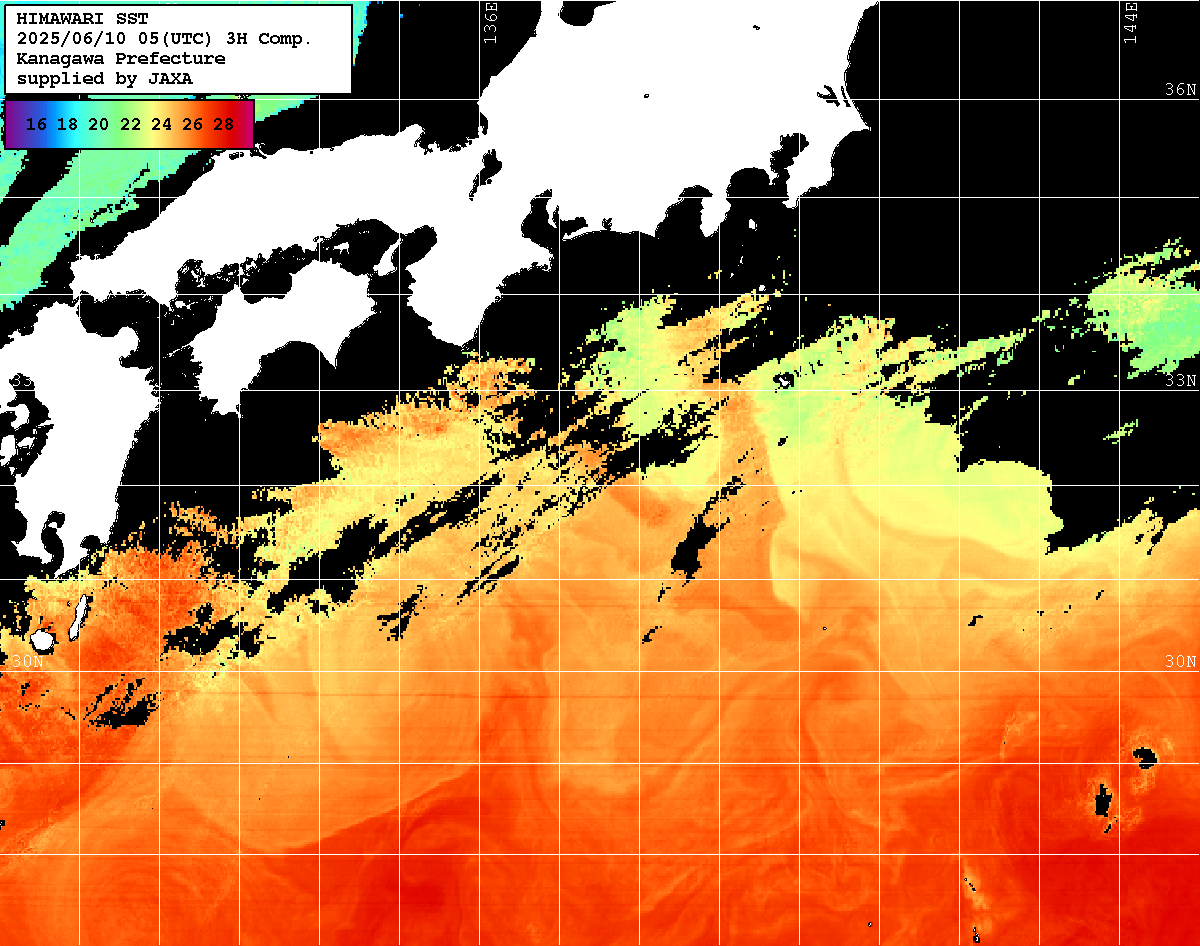Pick the 16 value on the color scale
This screenshot has width=1200, height=946.
36,124
